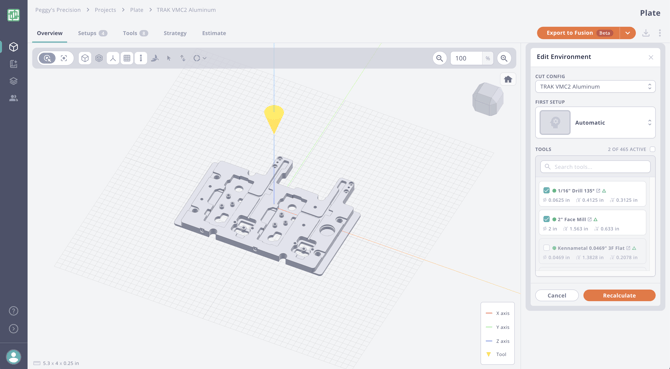
Task: Click the Cancel button
Action: point(557,295)
